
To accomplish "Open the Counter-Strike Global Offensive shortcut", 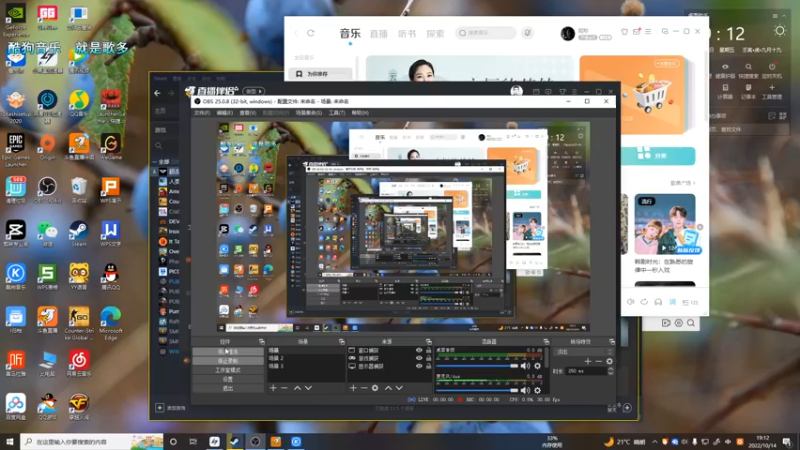I will 79,323.
